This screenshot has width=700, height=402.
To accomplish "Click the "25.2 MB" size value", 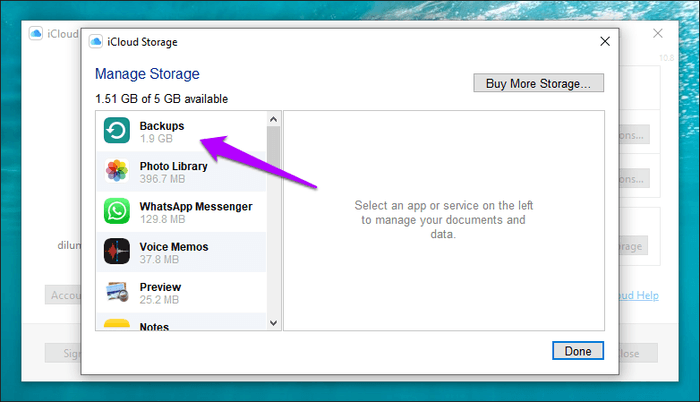I will [x=159, y=299].
